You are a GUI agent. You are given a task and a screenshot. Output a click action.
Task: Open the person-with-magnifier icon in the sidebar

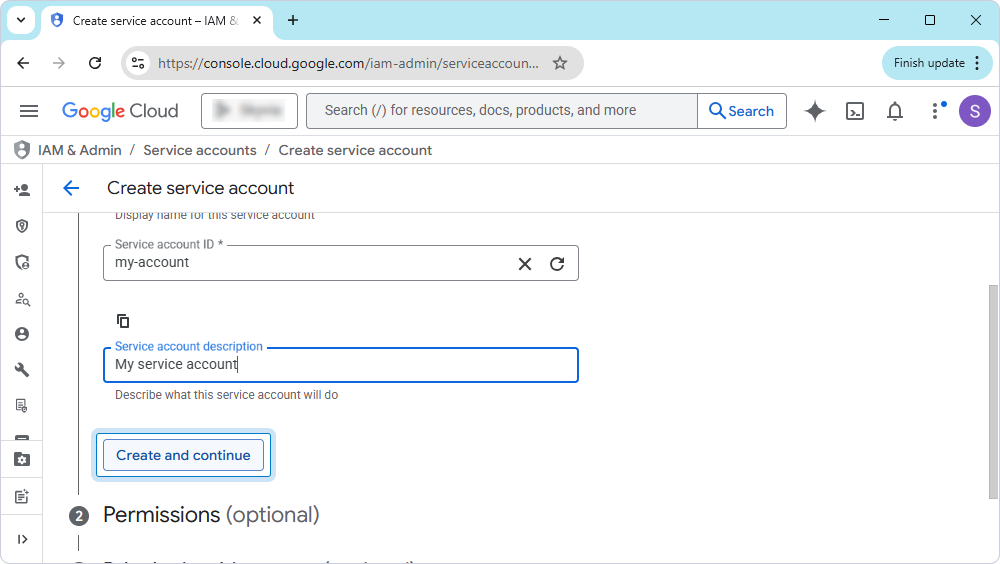click(22, 299)
